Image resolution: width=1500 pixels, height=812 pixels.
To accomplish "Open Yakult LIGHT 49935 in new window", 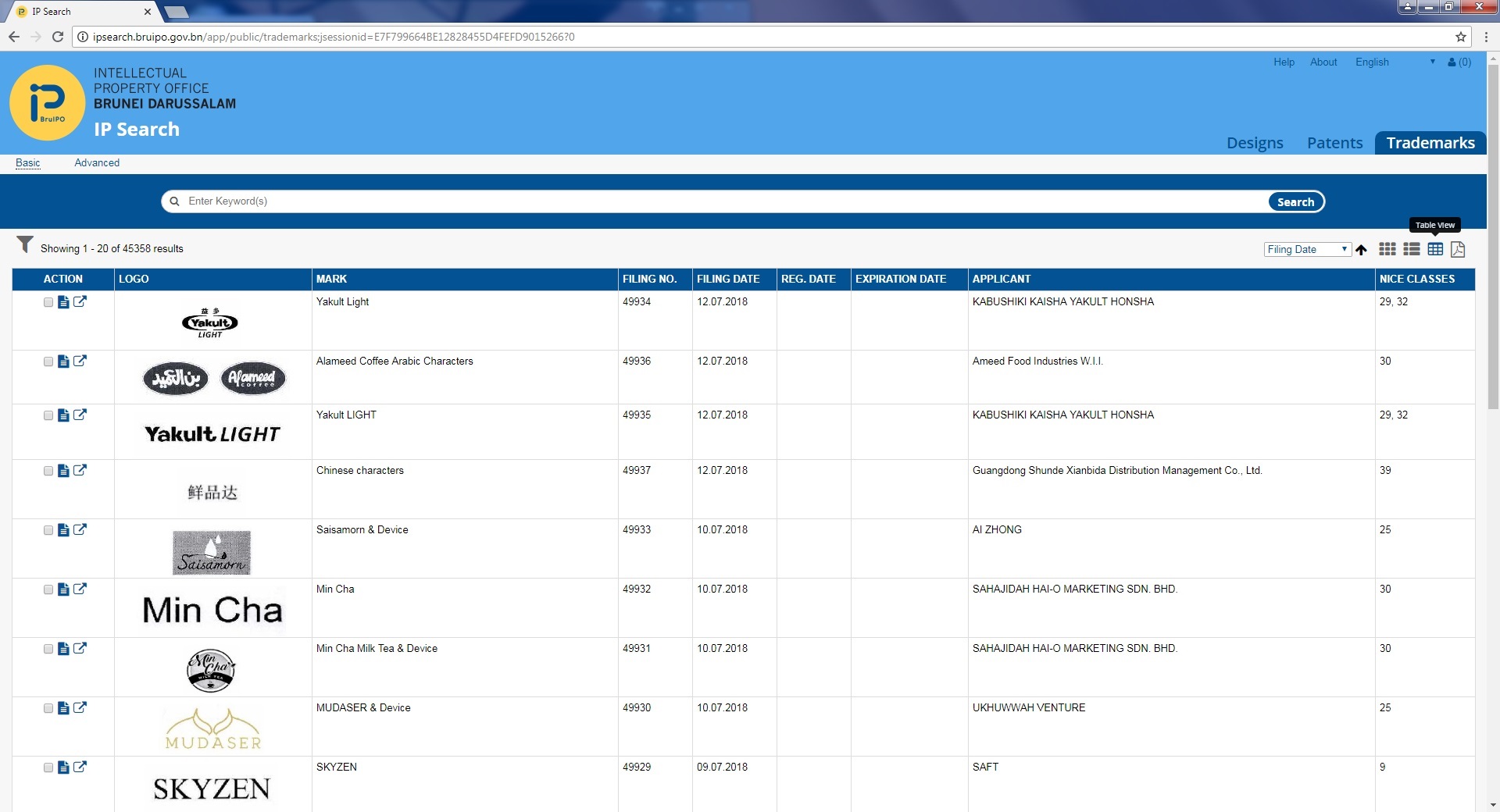I will tap(80, 415).
